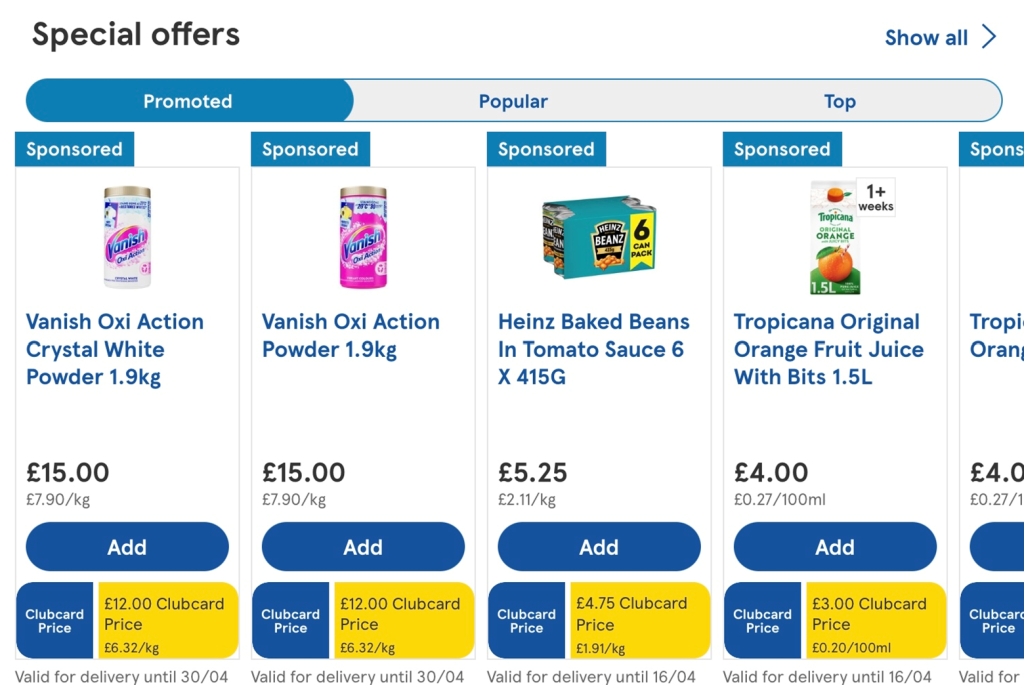
Task: Open the Show all chevron arrow
Action: pos(990,37)
